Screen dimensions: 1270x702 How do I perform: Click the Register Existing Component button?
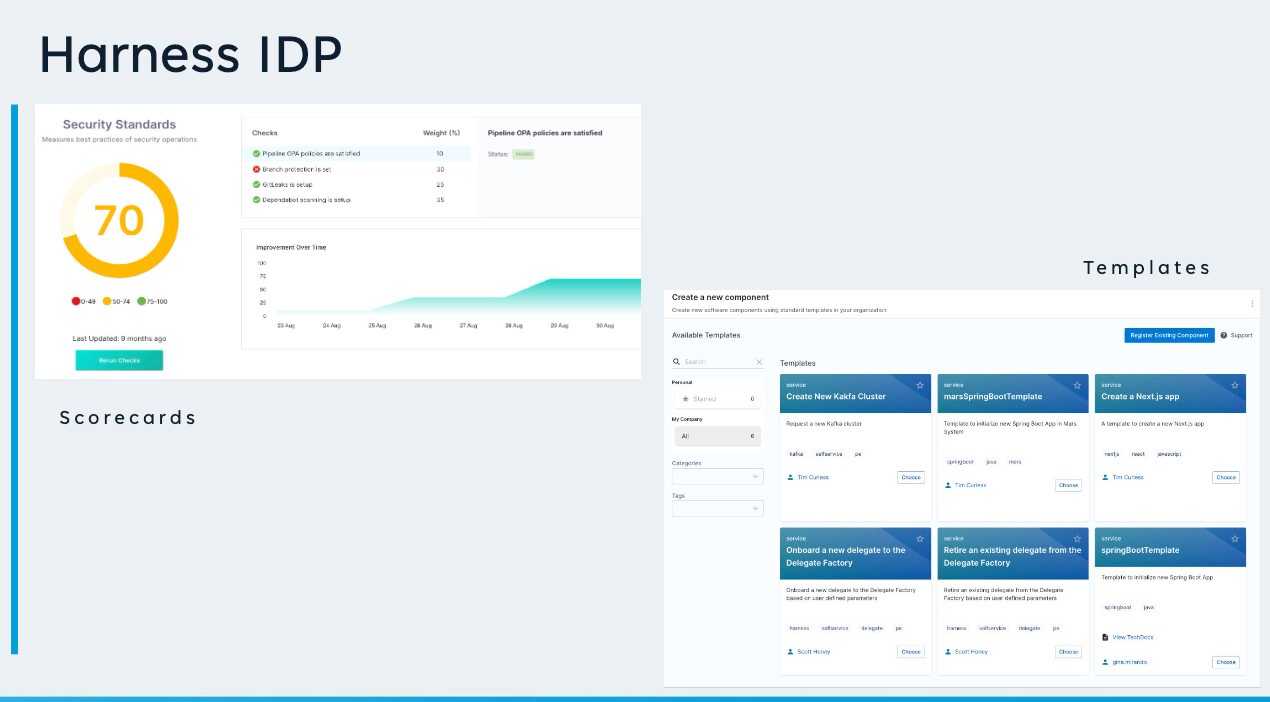1169,335
